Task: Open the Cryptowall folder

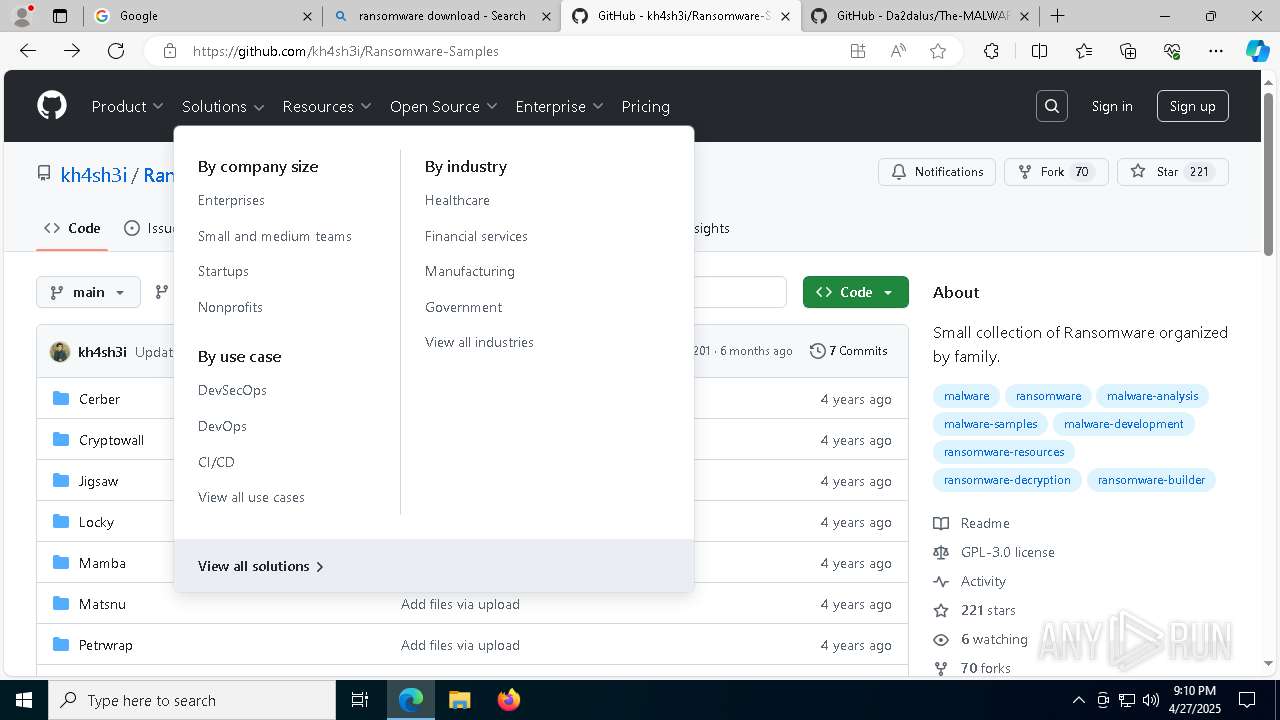Action: (x=111, y=440)
